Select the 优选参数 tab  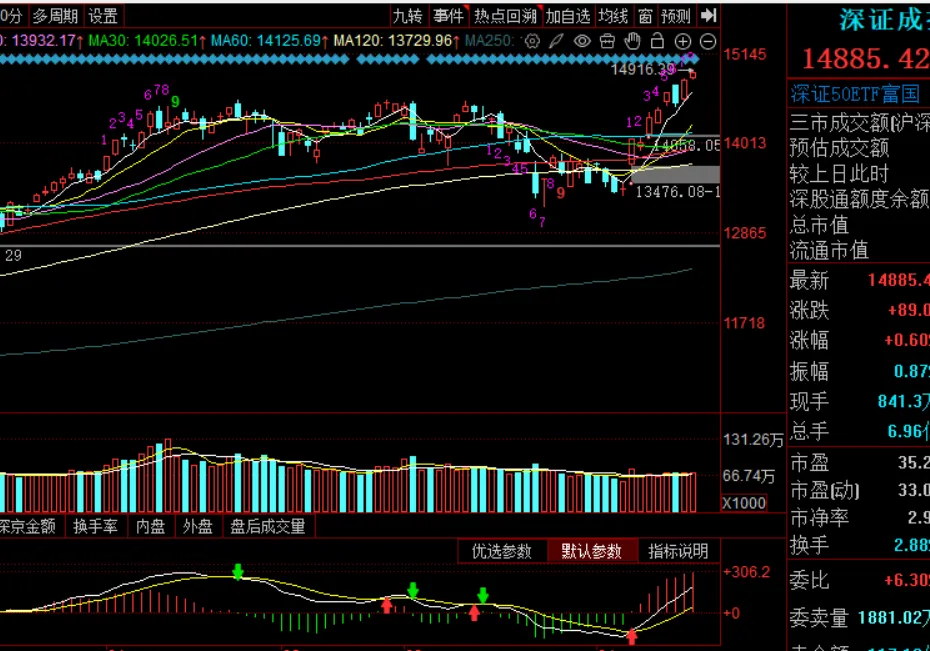click(x=502, y=551)
